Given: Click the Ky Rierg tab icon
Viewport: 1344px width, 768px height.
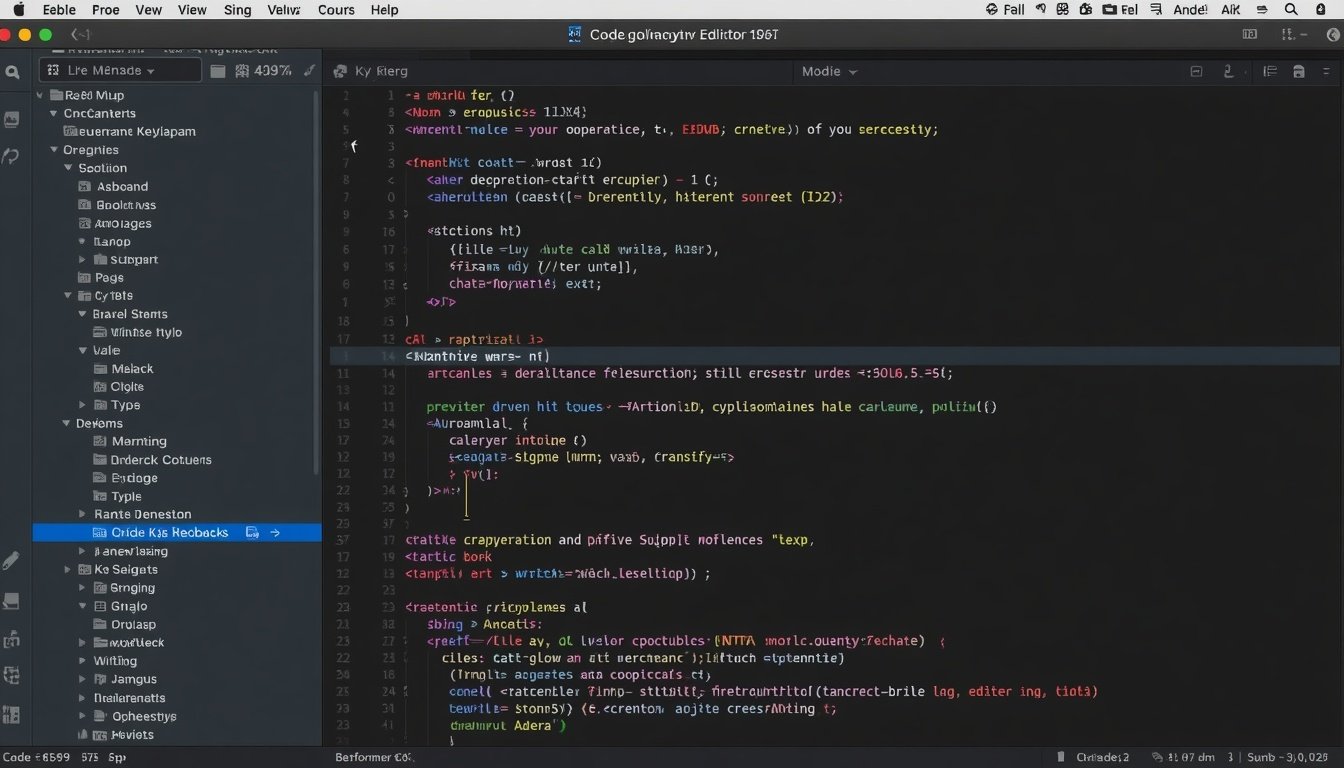Looking at the screenshot, I should (340, 72).
